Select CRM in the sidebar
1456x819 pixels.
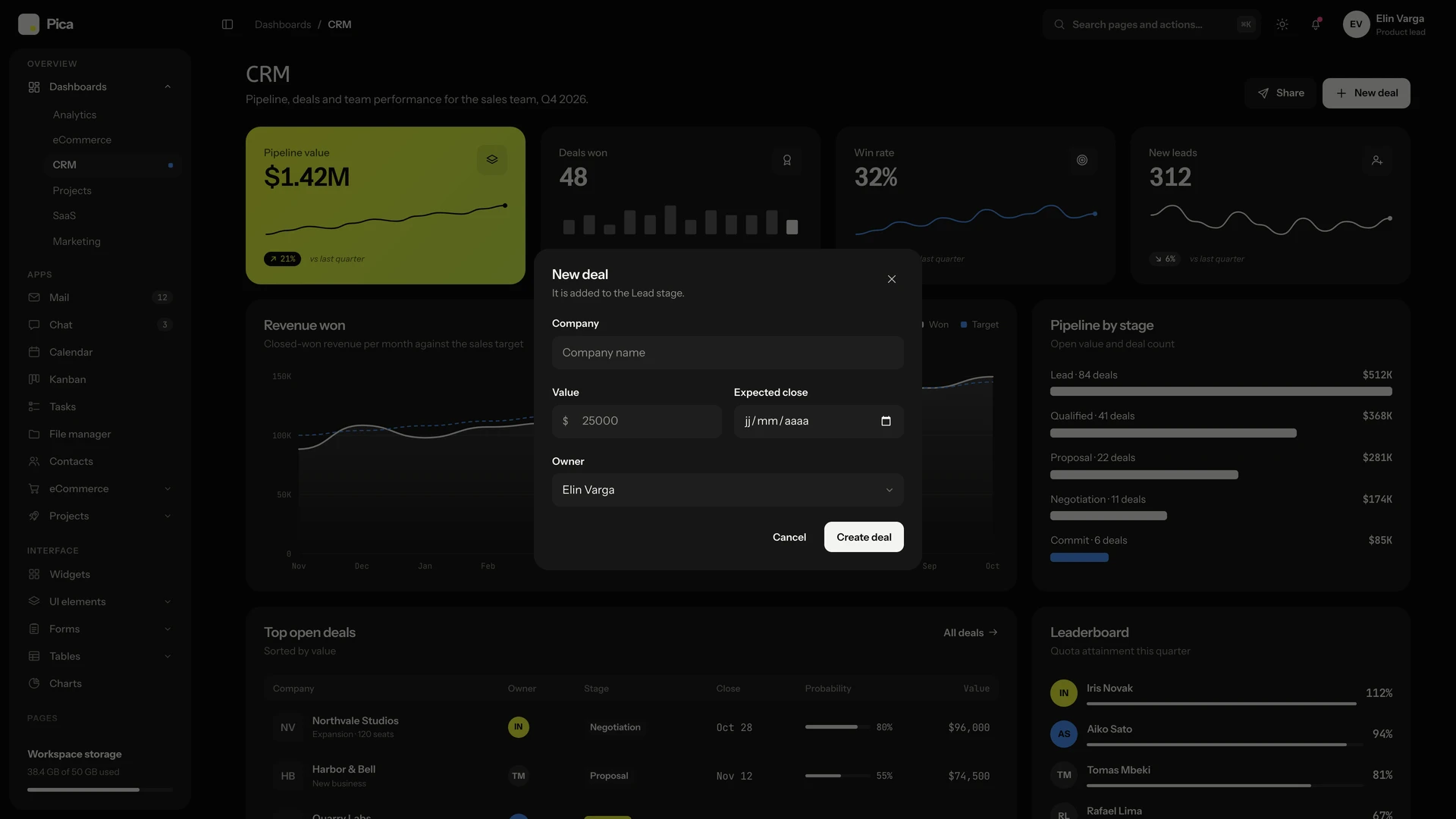[112, 165]
